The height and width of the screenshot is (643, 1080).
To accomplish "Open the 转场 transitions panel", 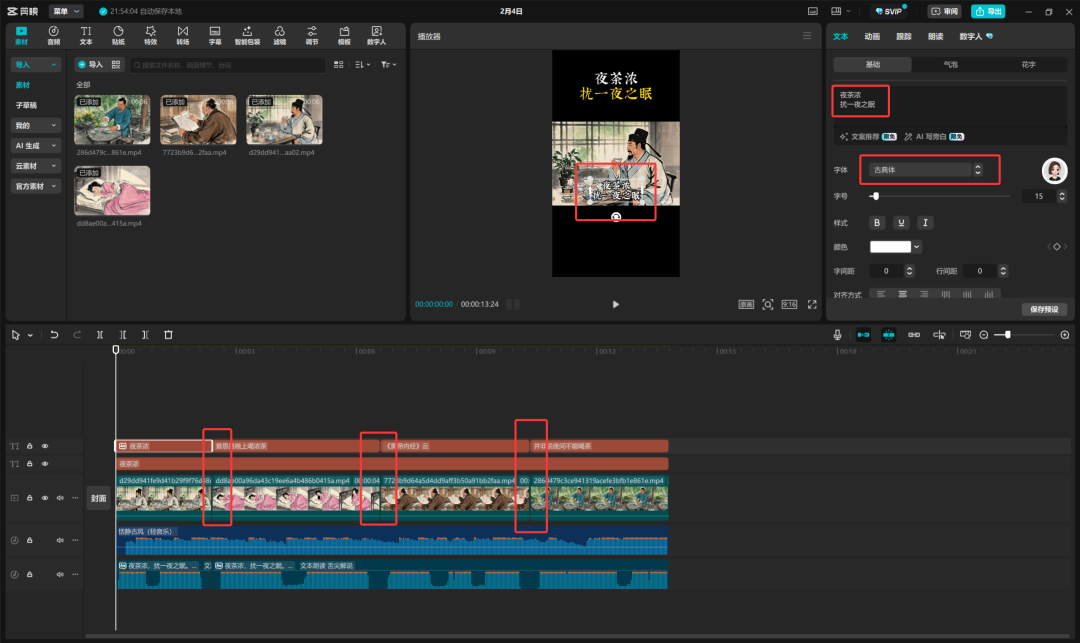I will pos(182,36).
